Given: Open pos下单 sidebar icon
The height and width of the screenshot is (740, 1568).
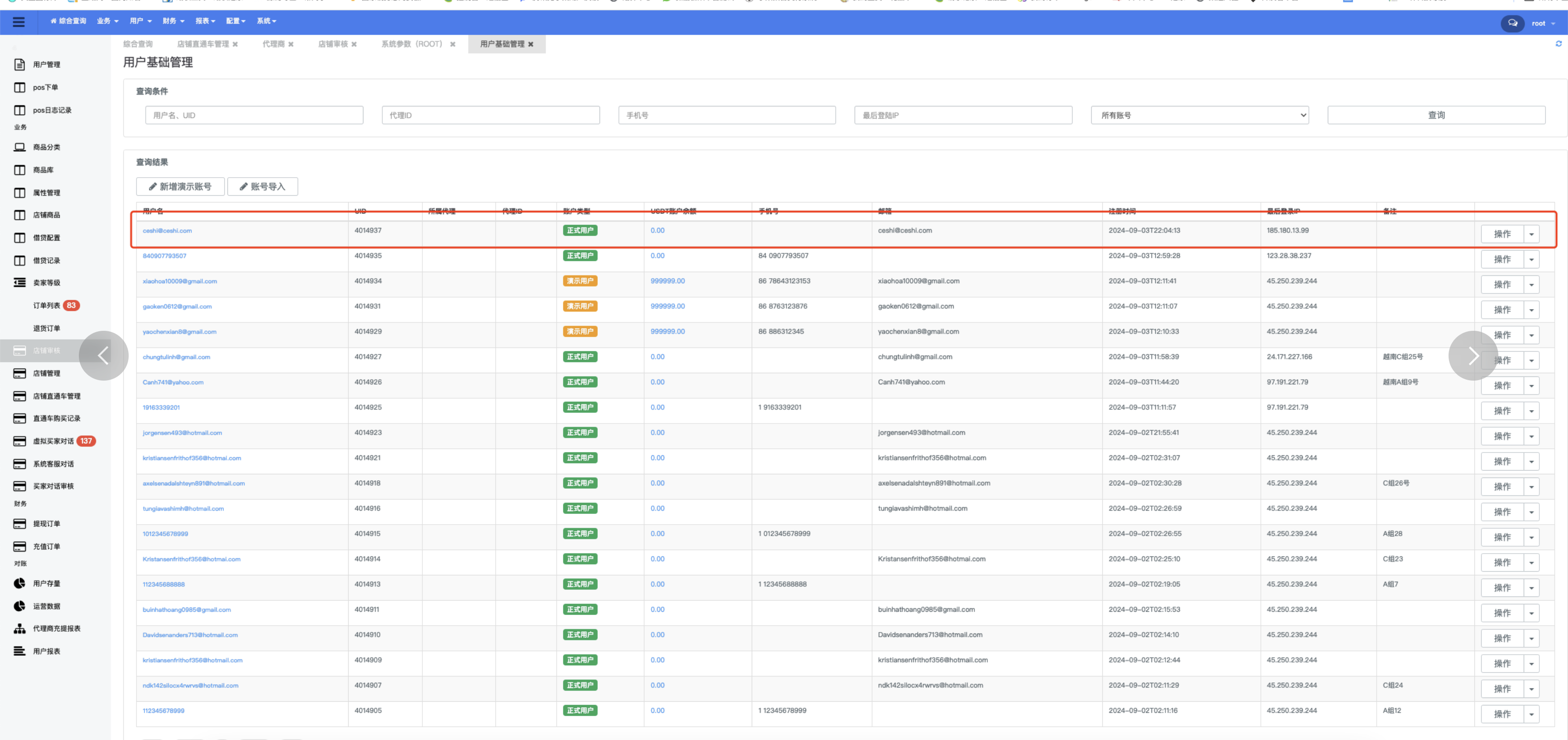Looking at the screenshot, I should (19, 87).
